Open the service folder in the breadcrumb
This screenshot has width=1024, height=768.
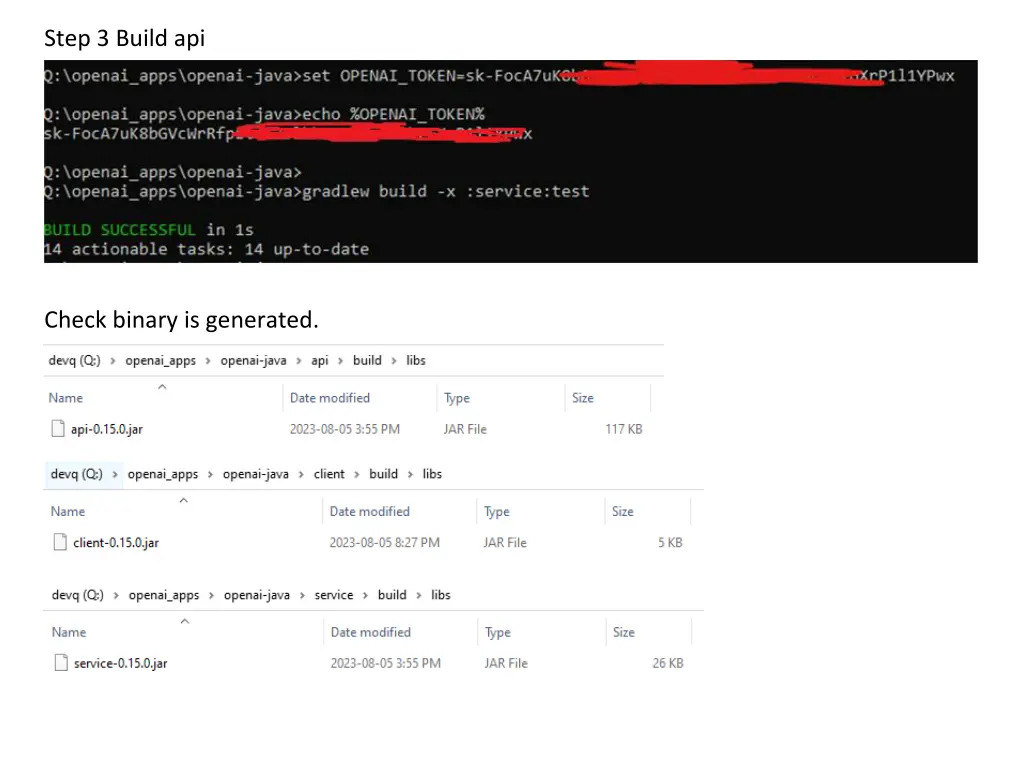(334, 595)
